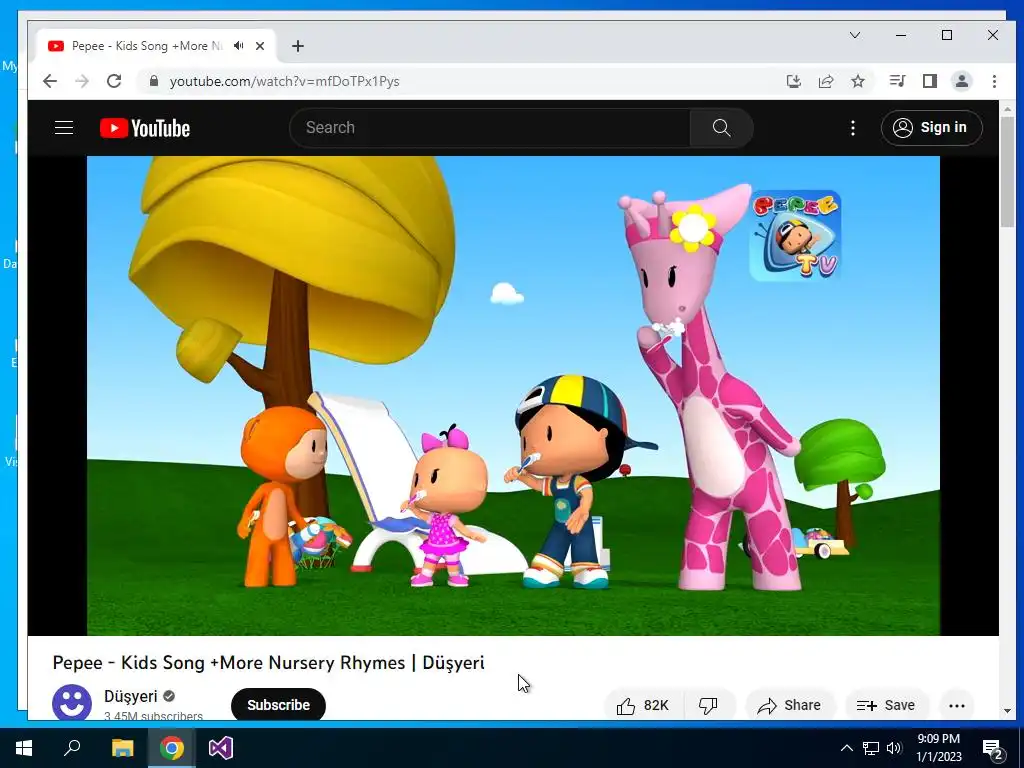The height and width of the screenshot is (768, 1024).
Task: Click Chrome icon in taskbar
Action: [172, 748]
